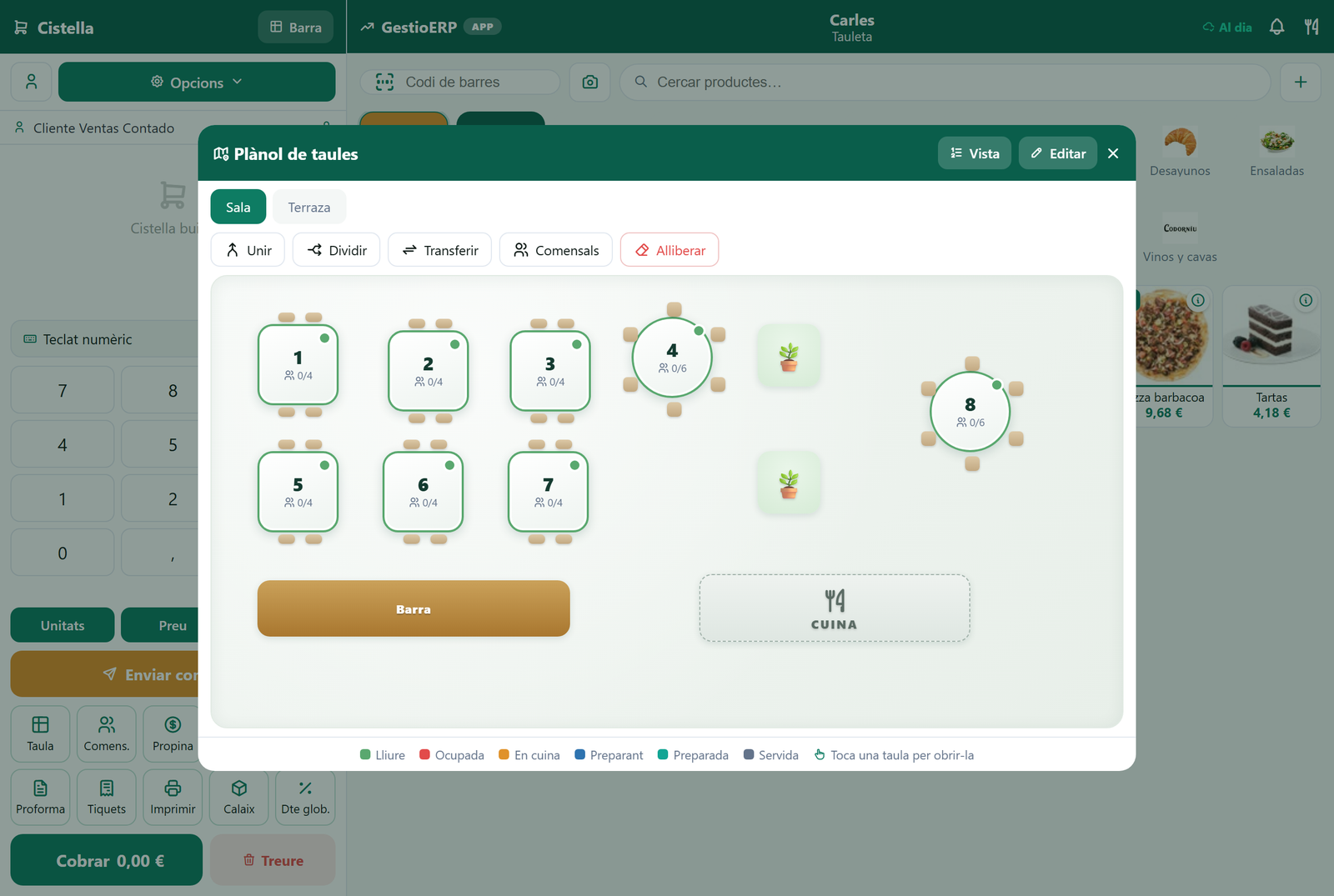Open the notifications bell
Image resolution: width=1334 pixels, height=896 pixels.
tap(1276, 27)
